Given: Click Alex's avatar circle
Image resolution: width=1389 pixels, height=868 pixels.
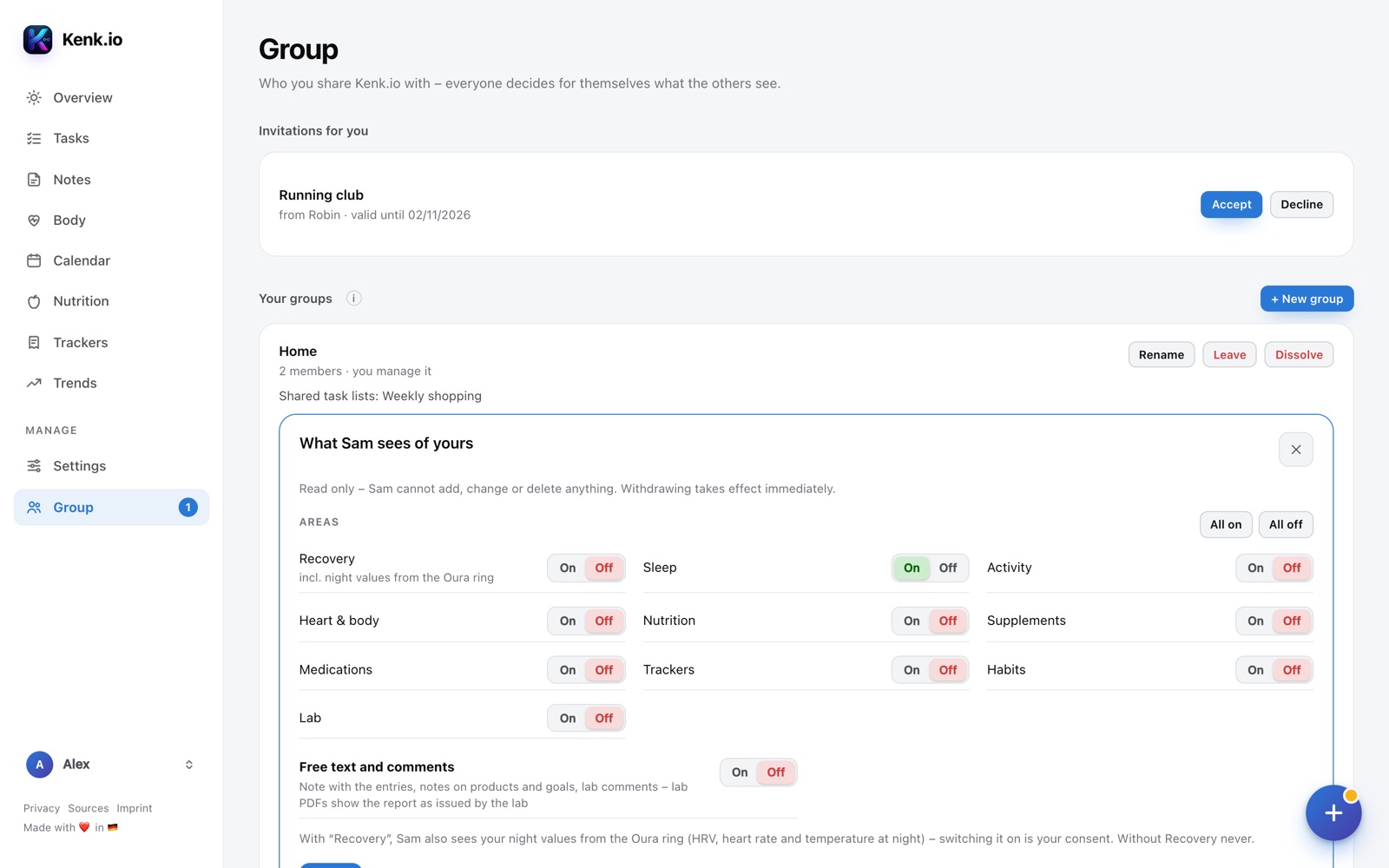Looking at the screenshot, I should tap(39, 765).
